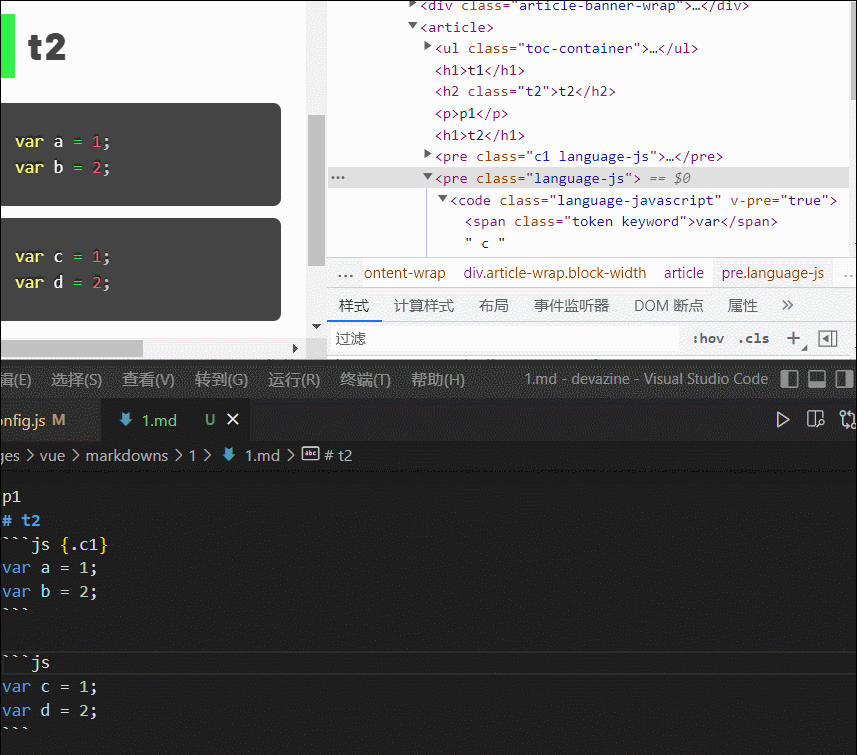Image resolution: width=857 pixels, height=755 pixels.
Task: Toggle the VS Code secondary sidebar layout icon
Action: tap(844, 379)
